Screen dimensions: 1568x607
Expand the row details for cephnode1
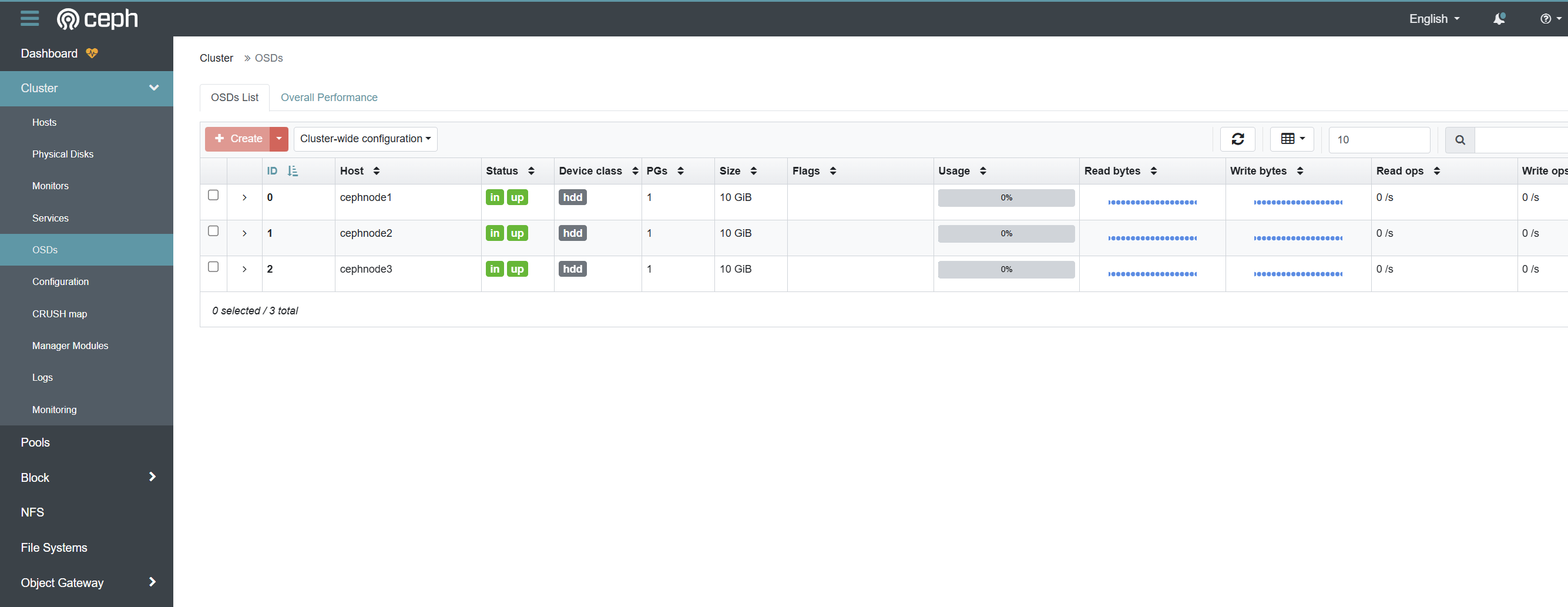point(244,197)
